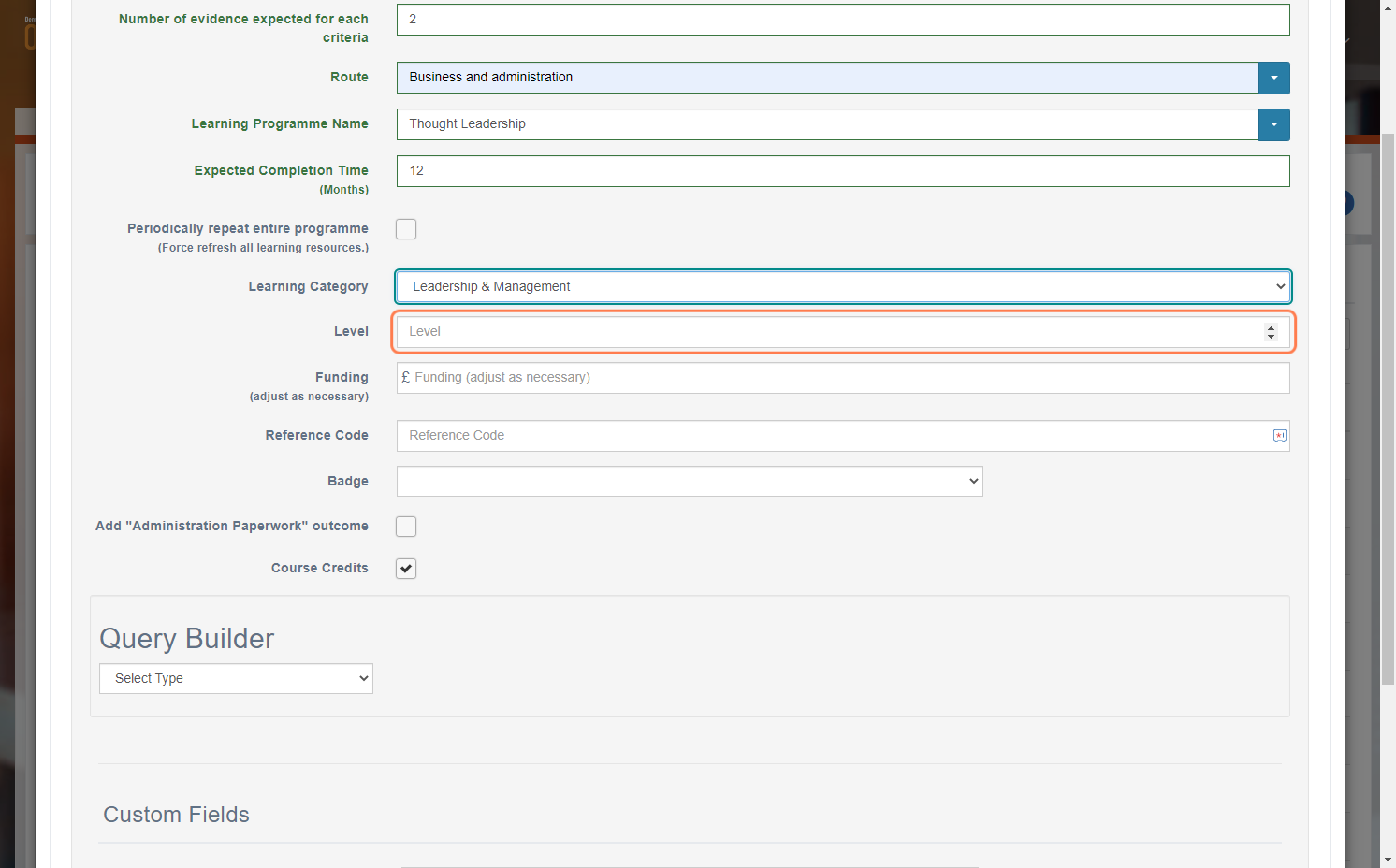
Task: Tick the Add Administration Paperwork outcome checkbox
Action: [x=406, y=527]
